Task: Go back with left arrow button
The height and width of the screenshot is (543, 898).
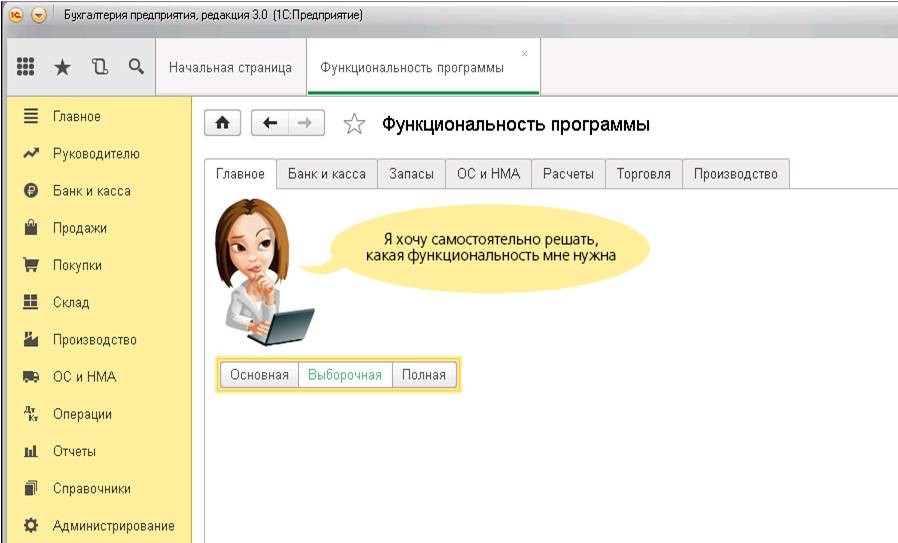Action: point(269,123)
